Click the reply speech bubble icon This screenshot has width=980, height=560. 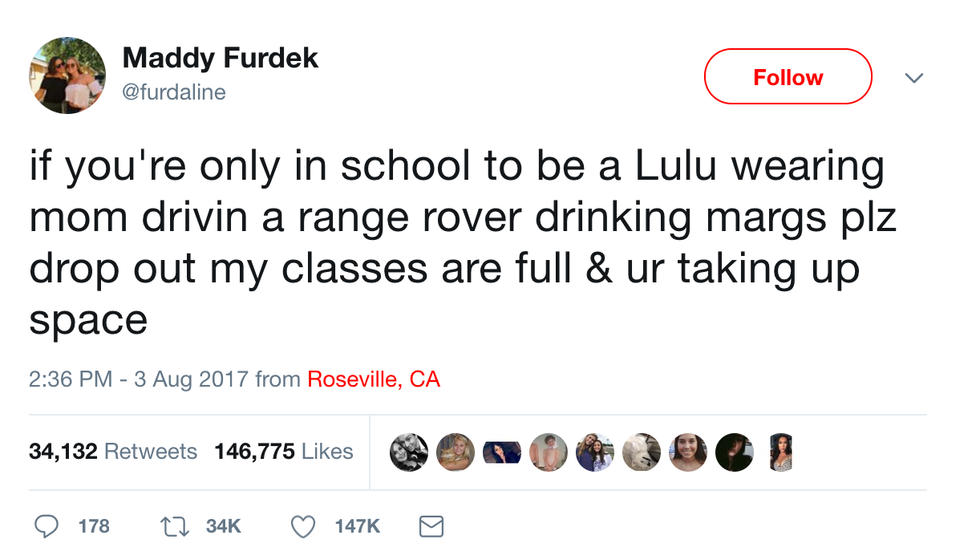click(x=46, y=525)
